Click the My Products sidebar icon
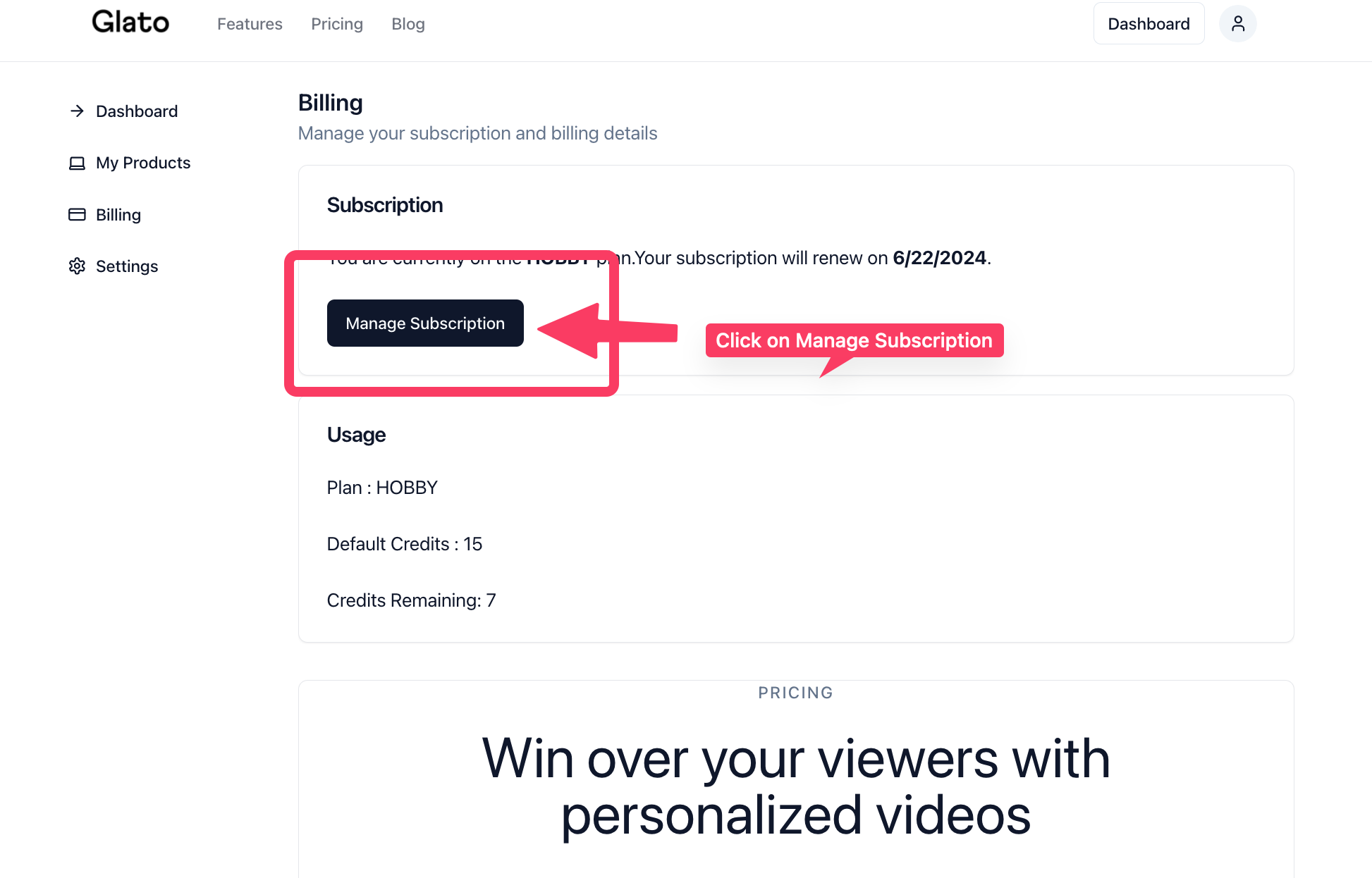 [x=77, y=163]
